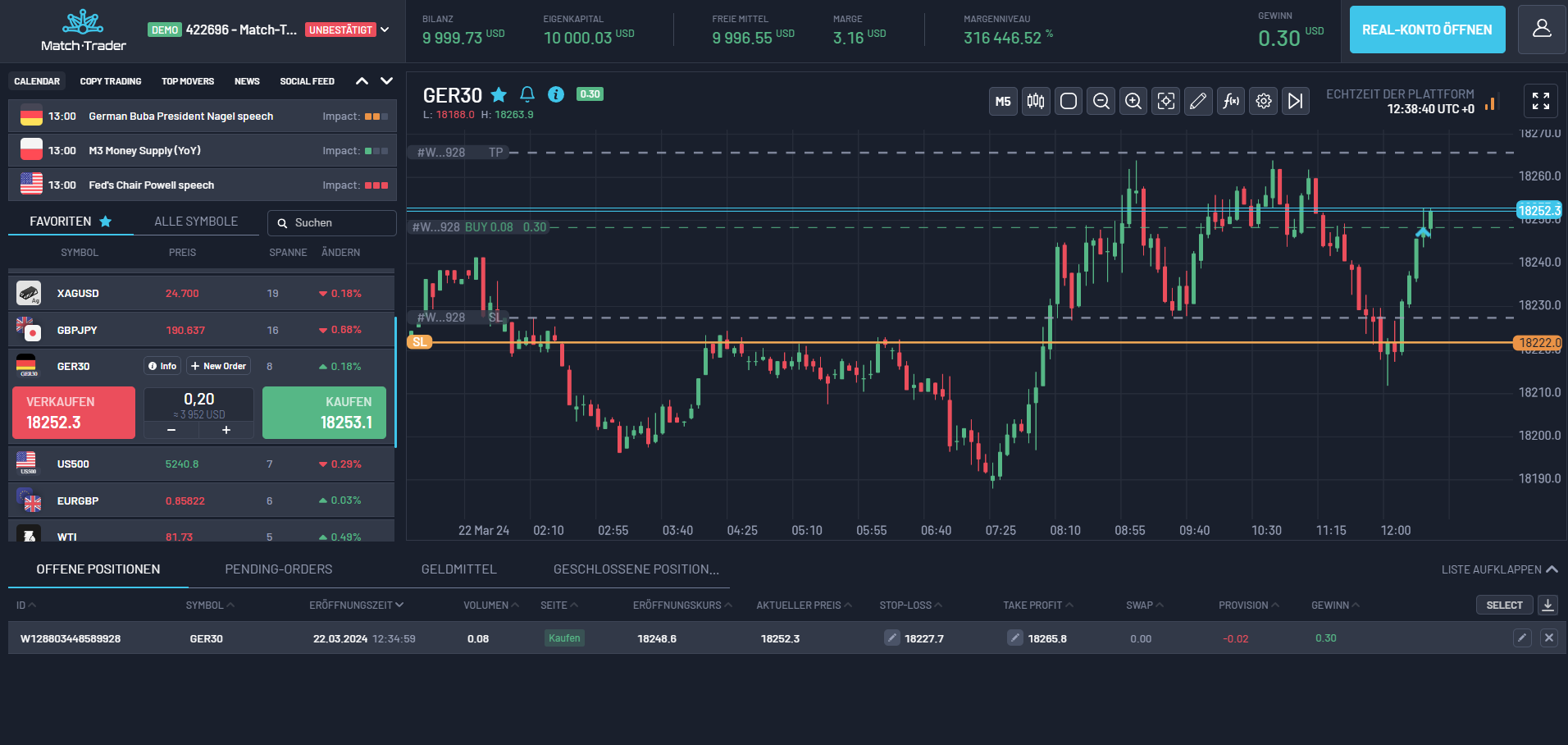
Task: Expand the calendar panel with down chevron
Action: coord(387,81)
